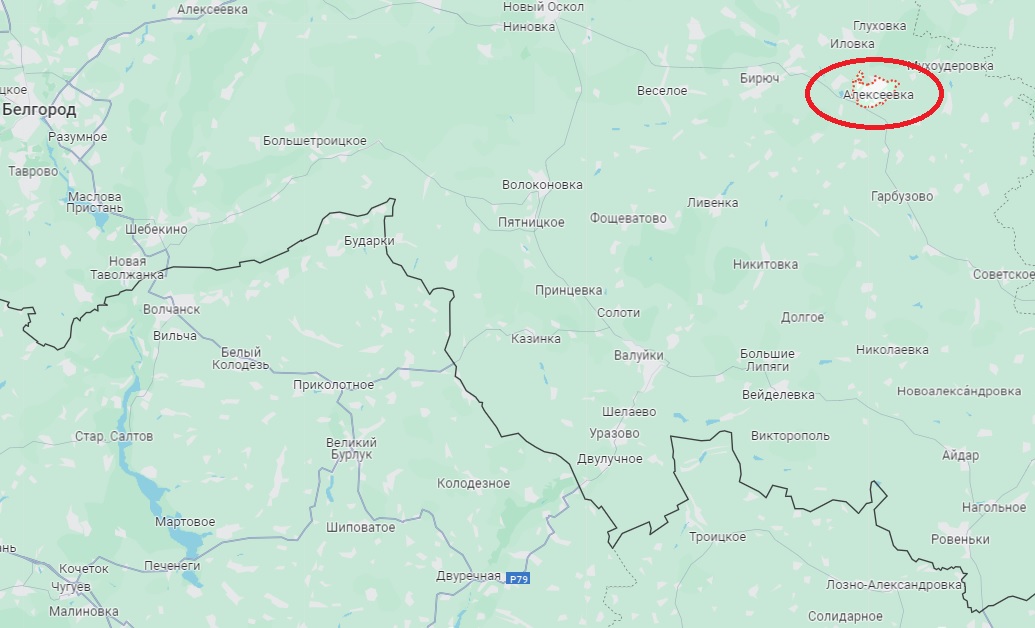Select the Волчанск town label
The height and width of the screenshot is (628, 1035).
(x=171, y=309)
